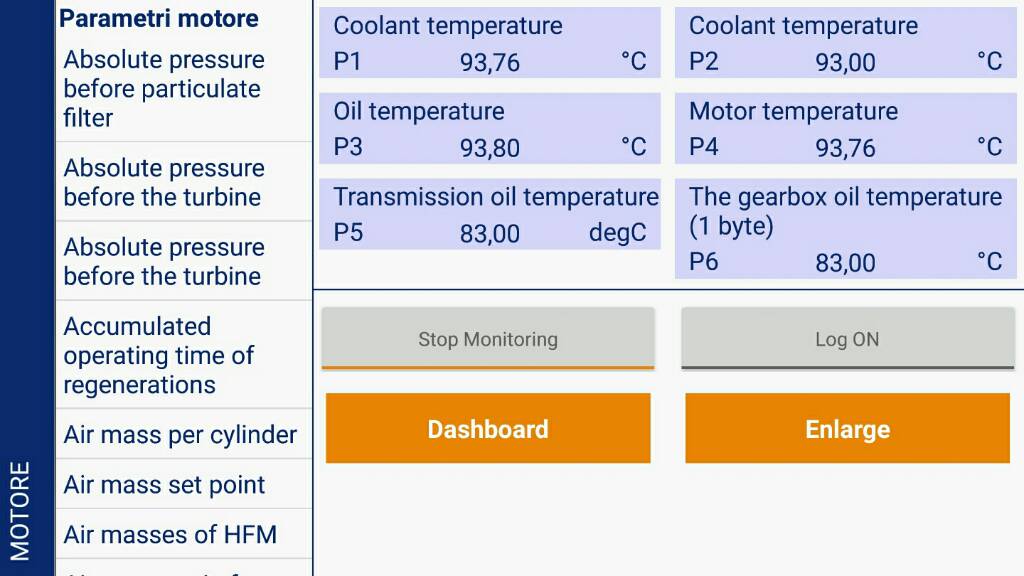The width and height of the screenshot is (1024, 576).
Task: Select P5 Transmission oil temperature tile
Action: tap(490, 214)
